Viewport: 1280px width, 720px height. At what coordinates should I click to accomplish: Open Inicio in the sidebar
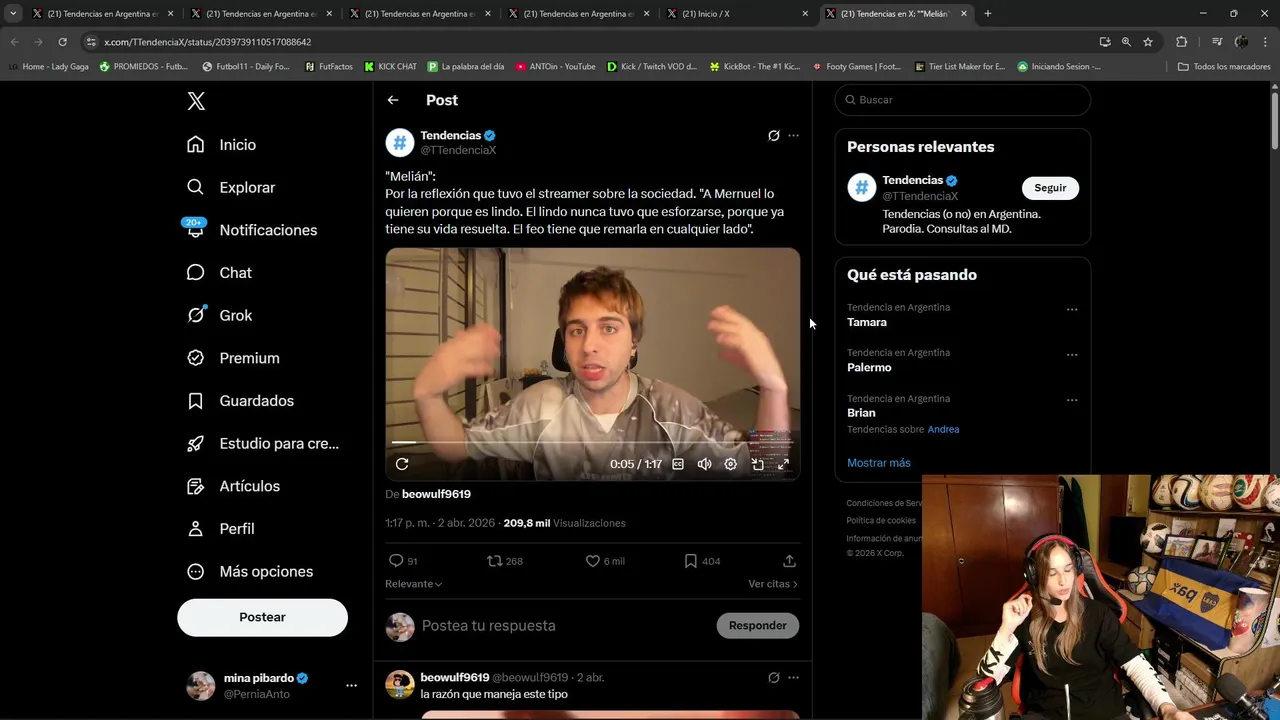[x=221, y=145]
